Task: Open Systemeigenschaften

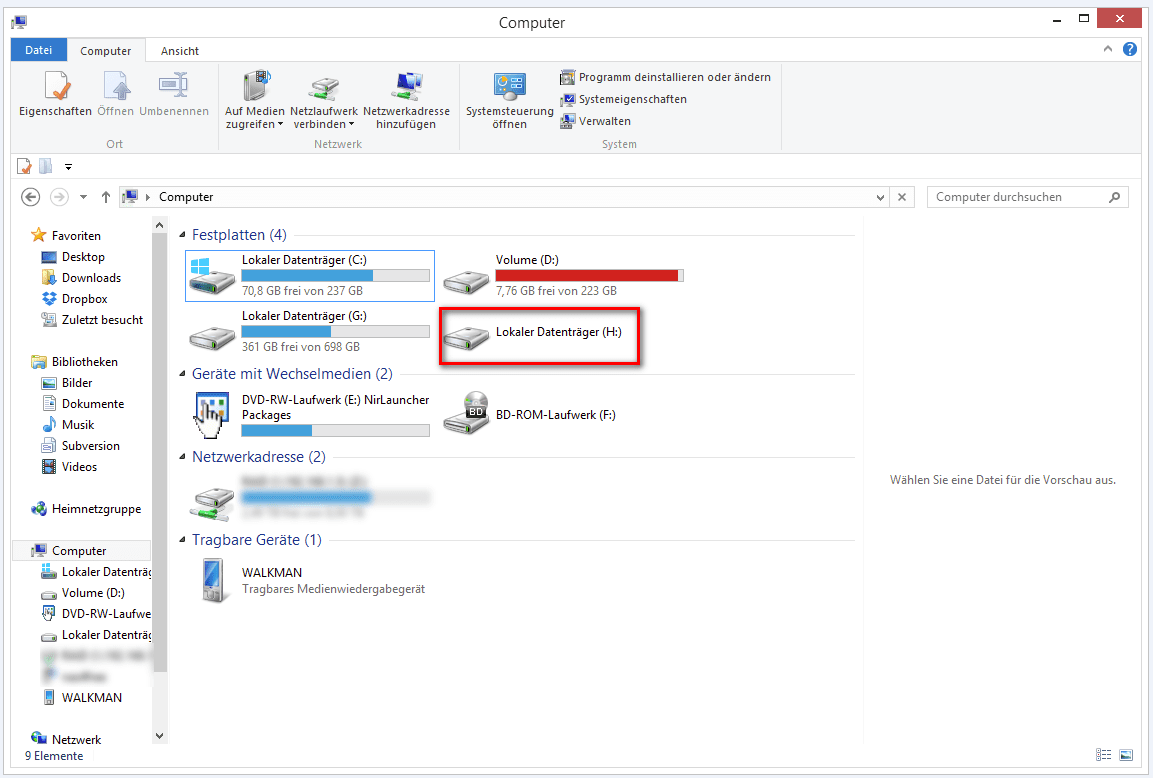Action: [x=624, y=99]
